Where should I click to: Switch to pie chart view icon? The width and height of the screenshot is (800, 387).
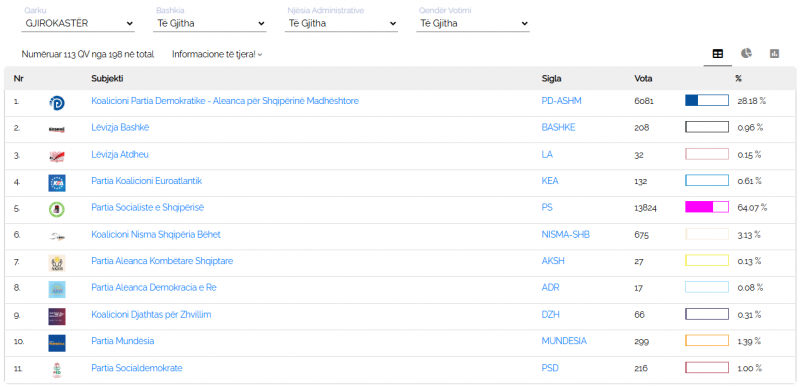(746, 54)
